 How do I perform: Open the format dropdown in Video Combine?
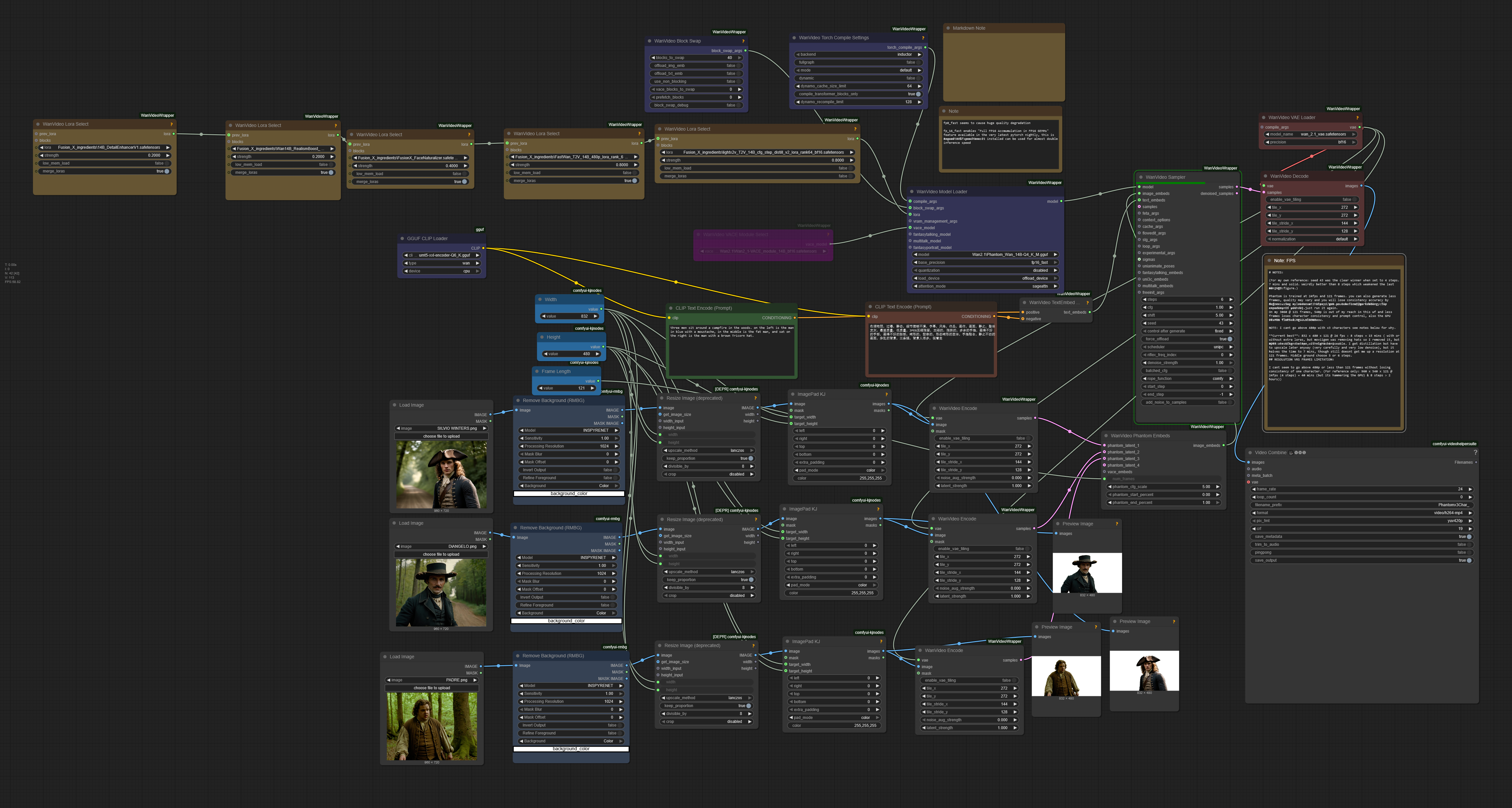pos(1362,513)
